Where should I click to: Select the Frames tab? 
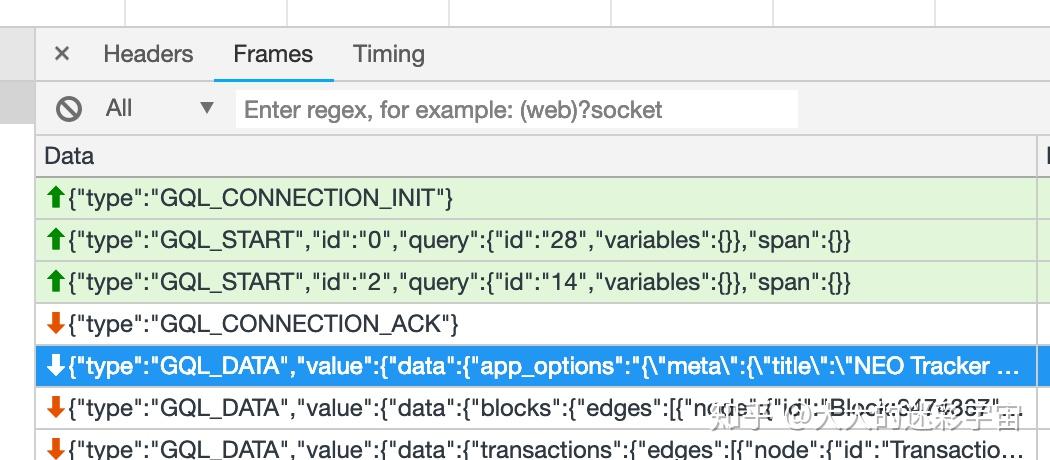pyautogui.click(x=273, y=54)
